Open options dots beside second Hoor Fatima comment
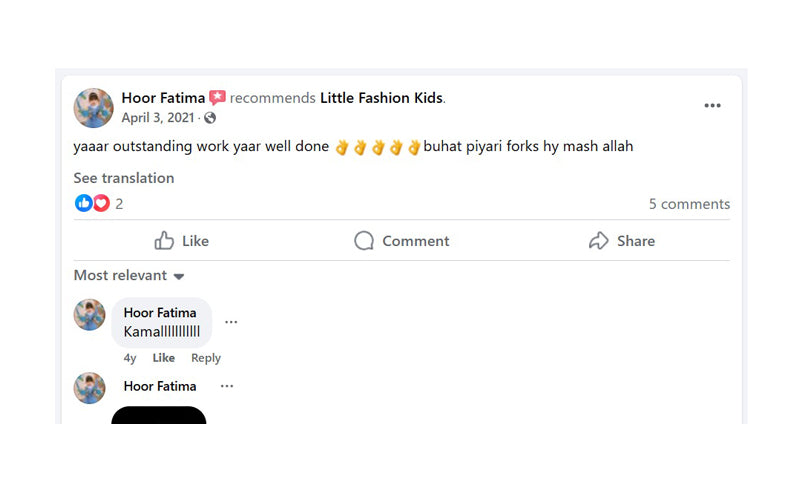The width and height of the screenshot is (800, 500). click(x=227, y=386)
